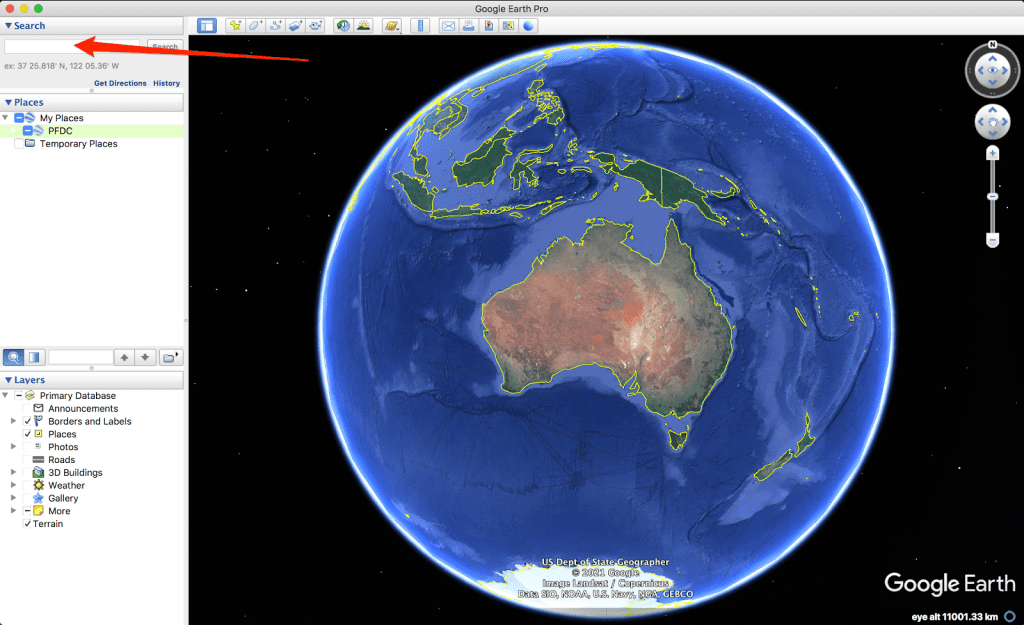This screenshot has height=625, width=1024.
Task: Click the Print toolbar icon
Action: (x=468, y=26)
